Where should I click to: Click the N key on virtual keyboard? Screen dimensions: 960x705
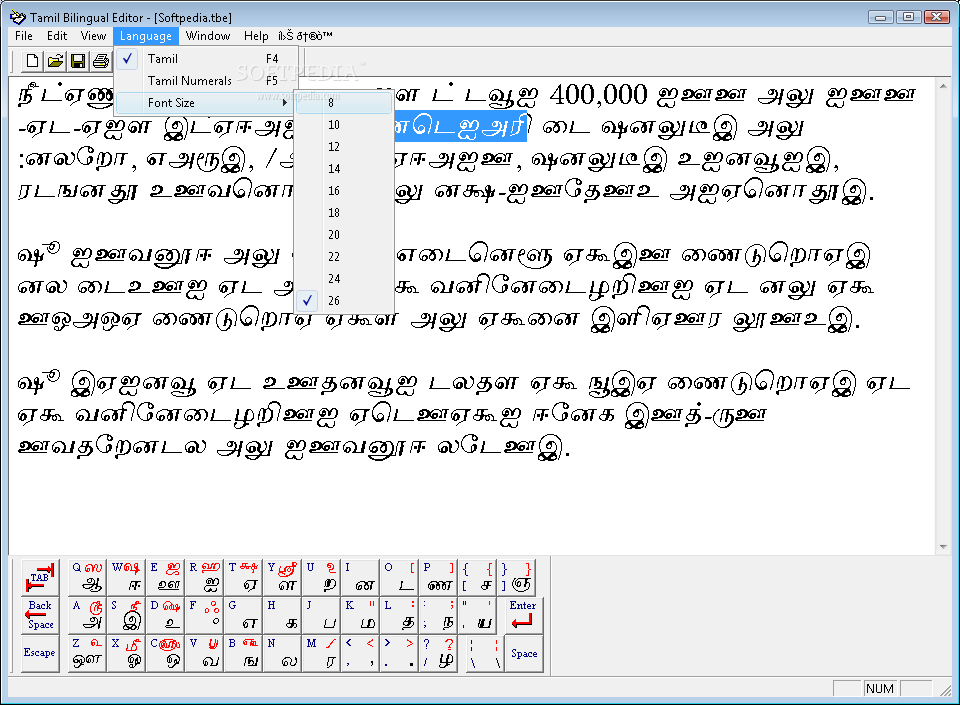[283, 653]
